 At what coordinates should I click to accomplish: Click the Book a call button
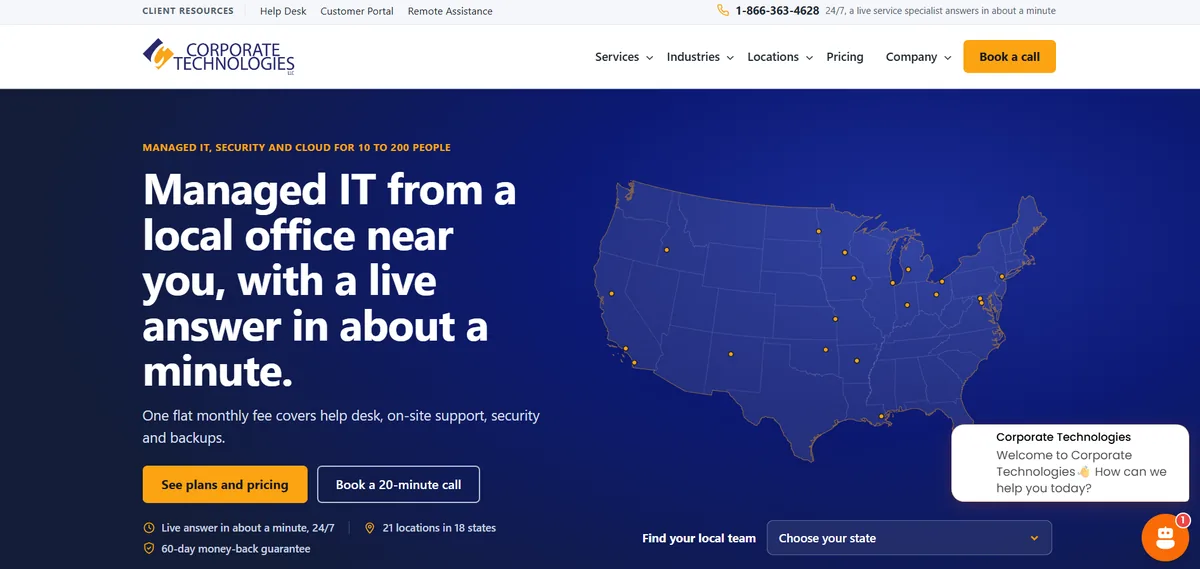[x=1009, y=56]
